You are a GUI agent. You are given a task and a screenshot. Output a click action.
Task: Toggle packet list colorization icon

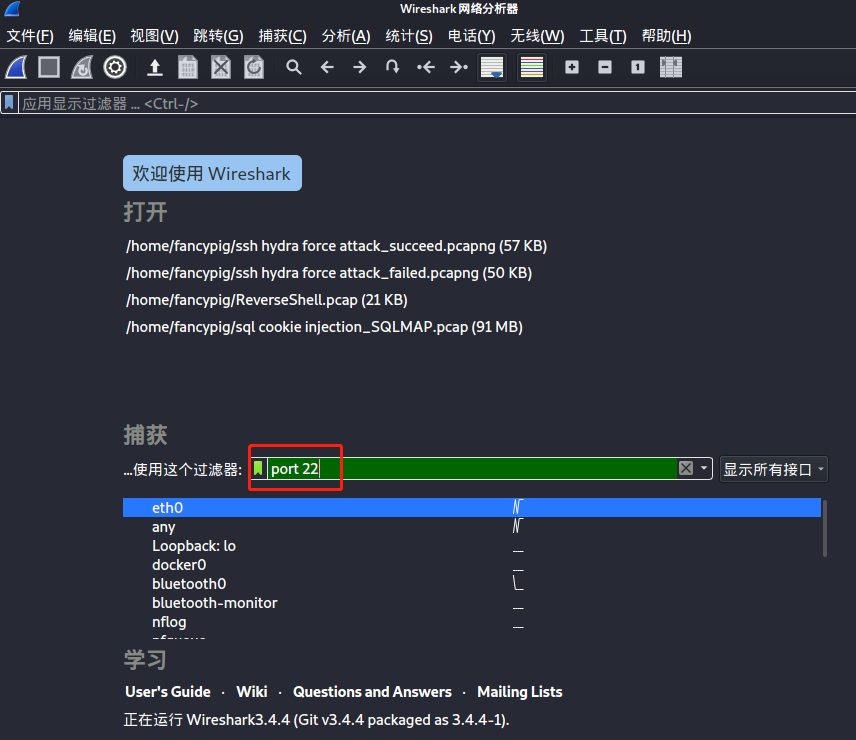(532, 68)
